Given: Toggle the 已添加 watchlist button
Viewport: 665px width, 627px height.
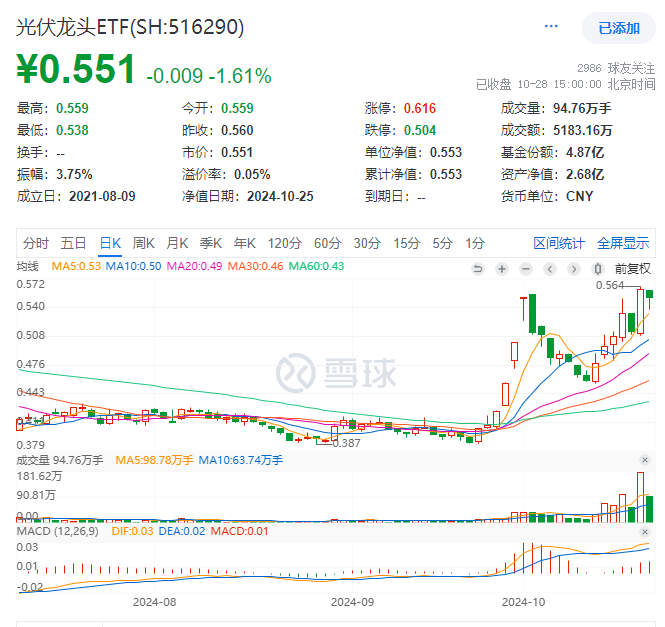Looking at the screenshot, I should coord(619,28).
